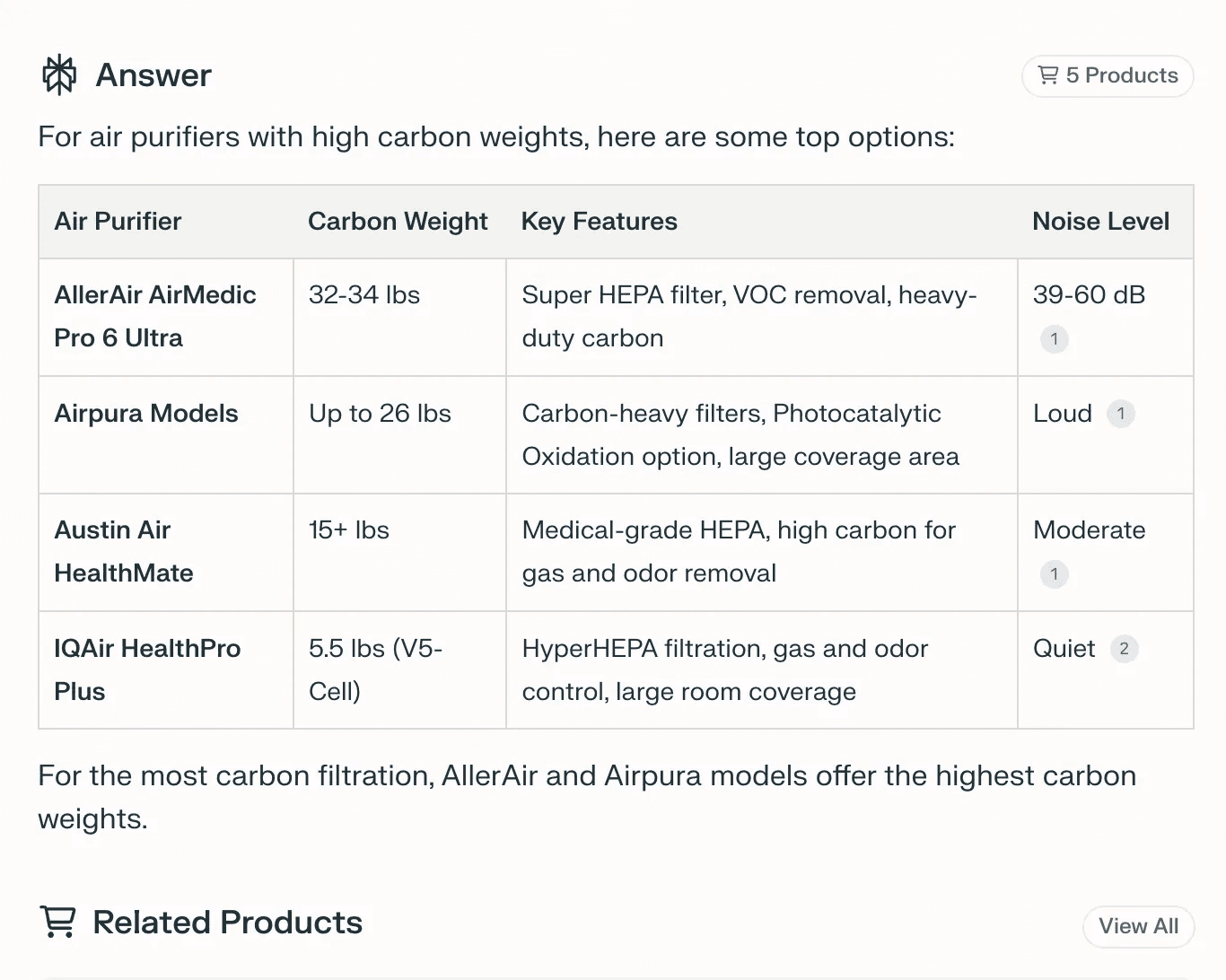The height and width of the screenshot is (980, 1226).
Task: Open the citation badge next to Loud
Action: tap(1120, 414)
